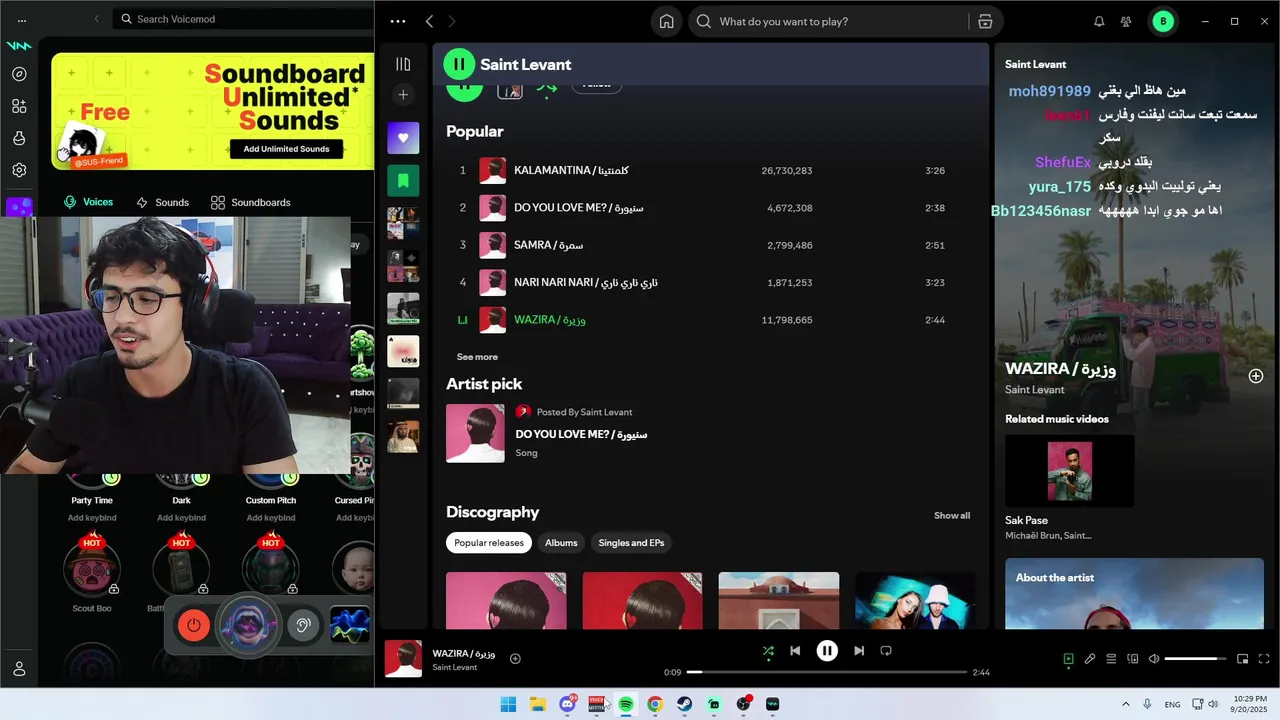Viewport: 1280px width, 720px height.
Task: Open Voicemod account profile icon
Action: click(x=19, y=669)
